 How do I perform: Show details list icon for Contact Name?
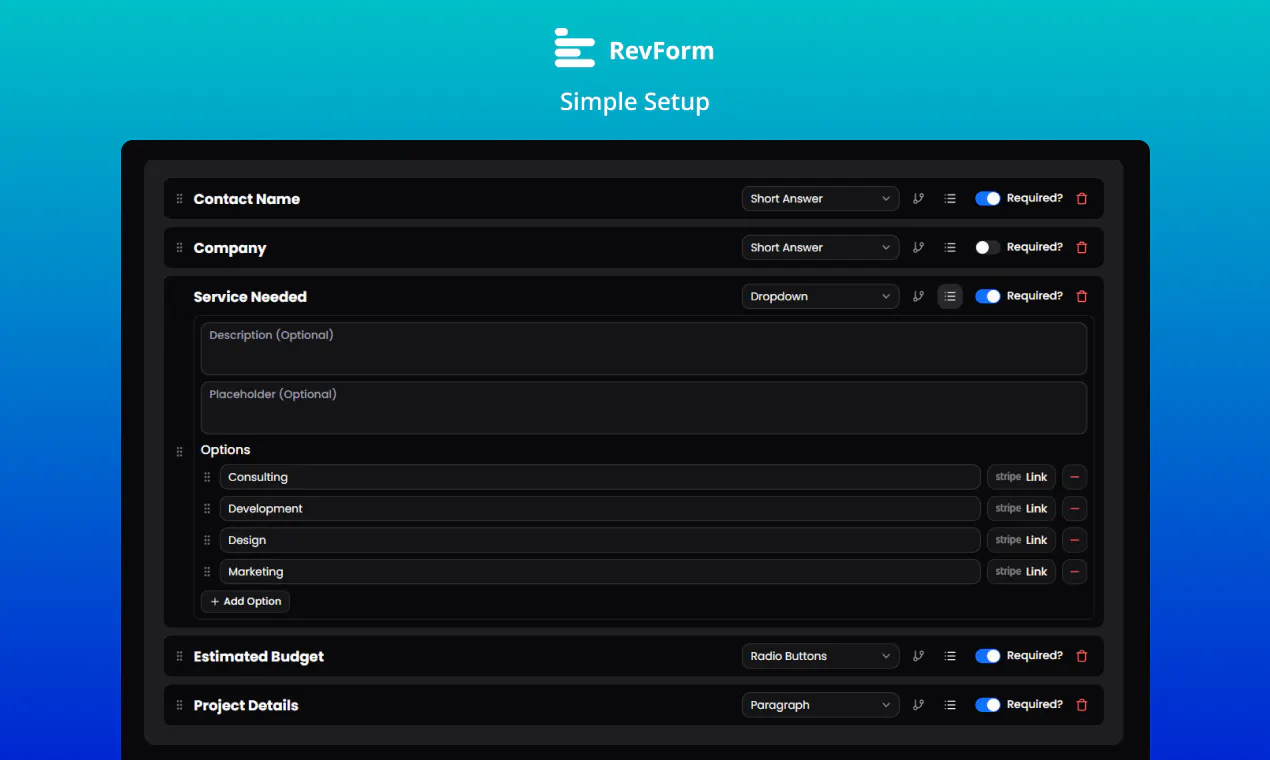pos(950,199)
